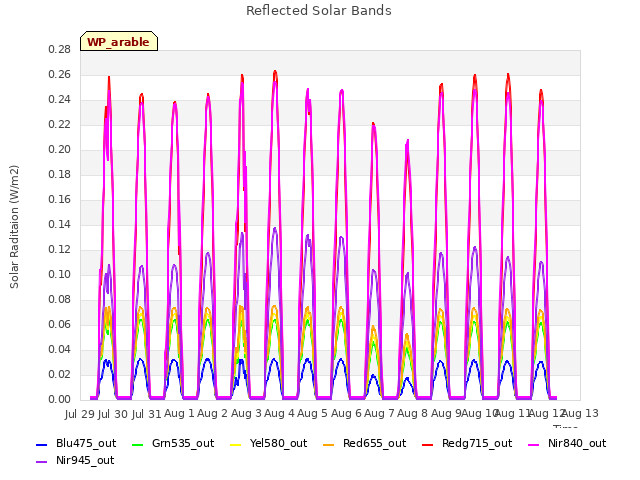
Task: Click the Blu475_out legend label
Action: (x=86, y=443)
